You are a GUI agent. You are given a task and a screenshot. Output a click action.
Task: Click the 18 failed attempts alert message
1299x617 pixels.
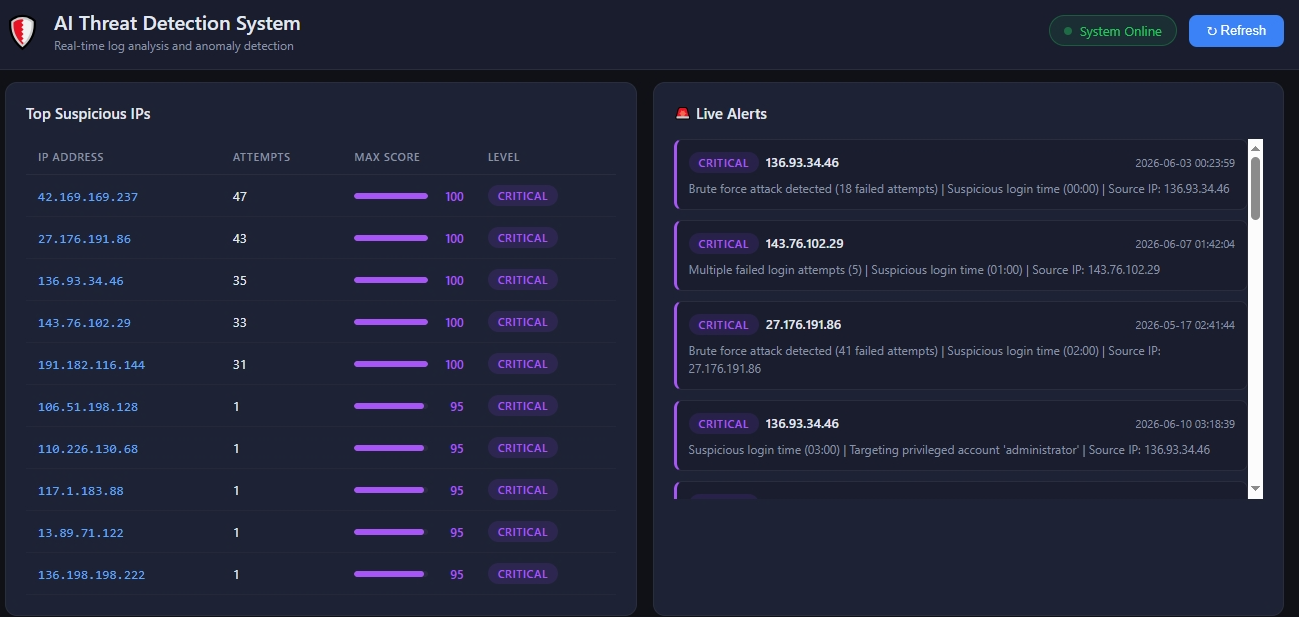coord(959,189)
